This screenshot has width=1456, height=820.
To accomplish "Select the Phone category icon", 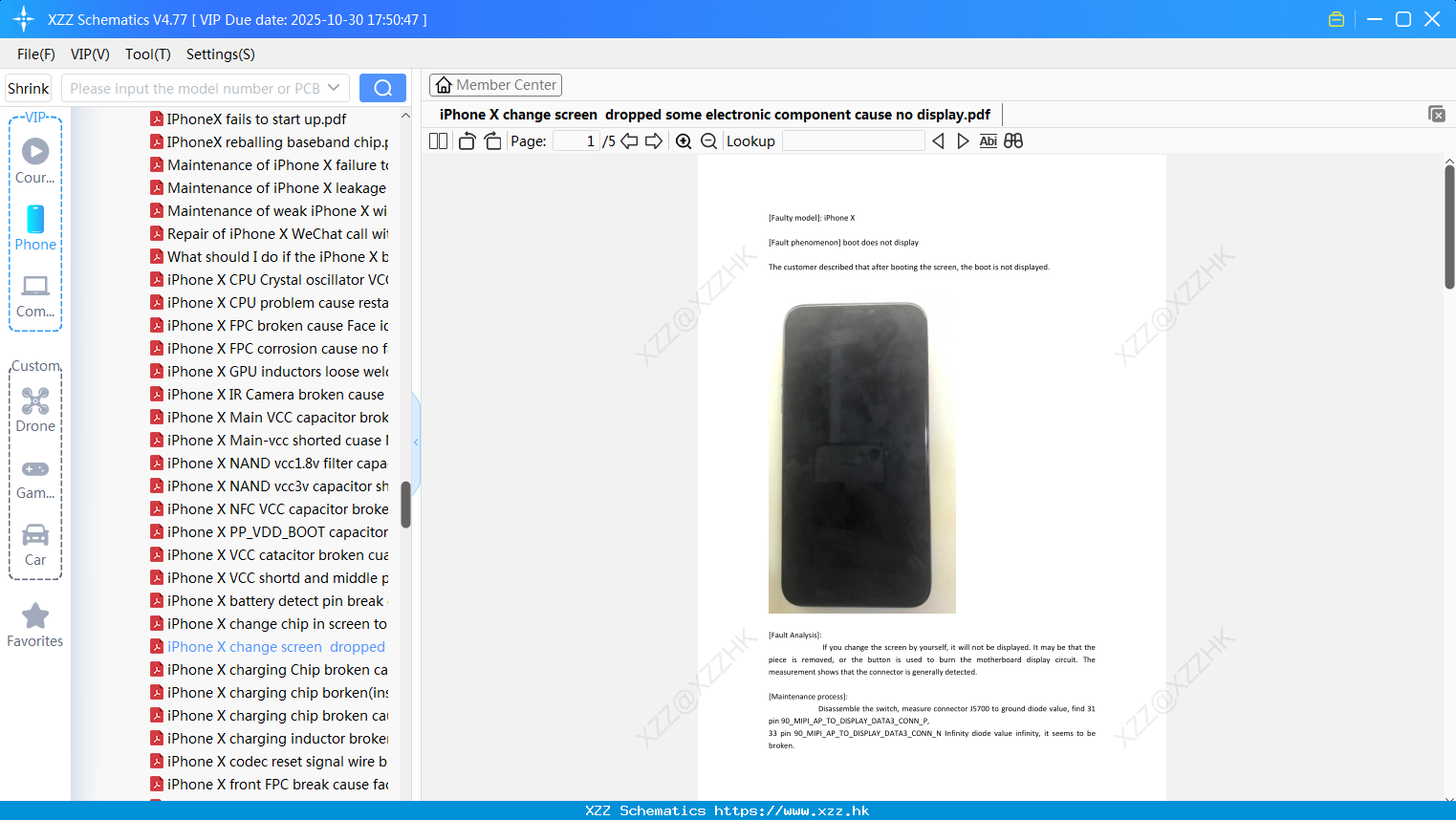I will point(35,219).
